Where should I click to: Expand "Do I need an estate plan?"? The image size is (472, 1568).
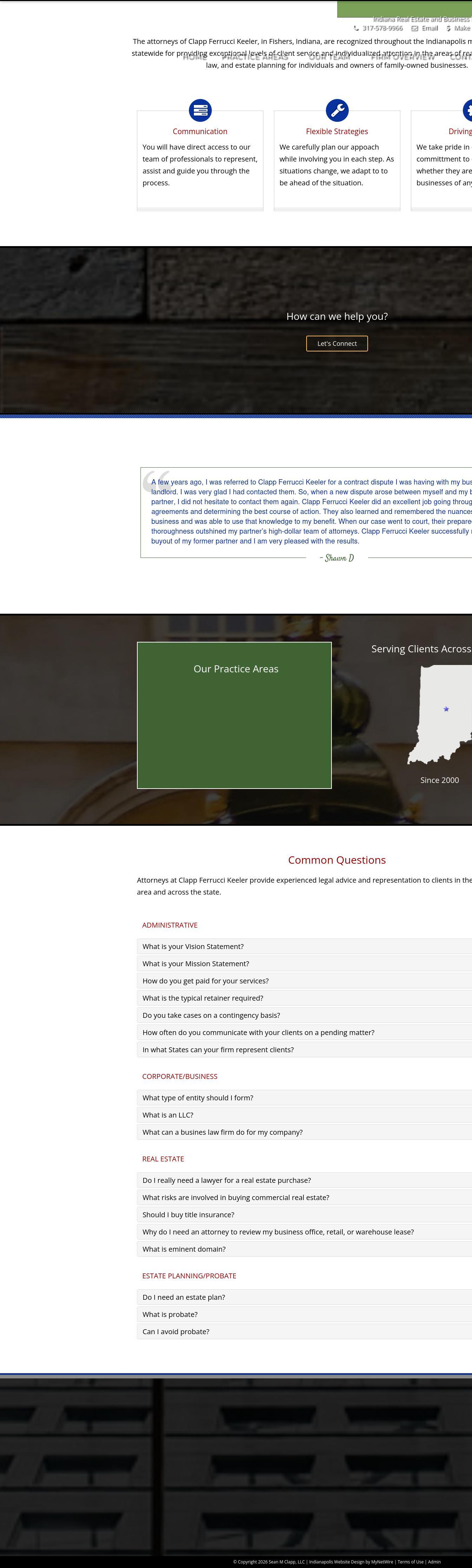tap(304, 1297)
